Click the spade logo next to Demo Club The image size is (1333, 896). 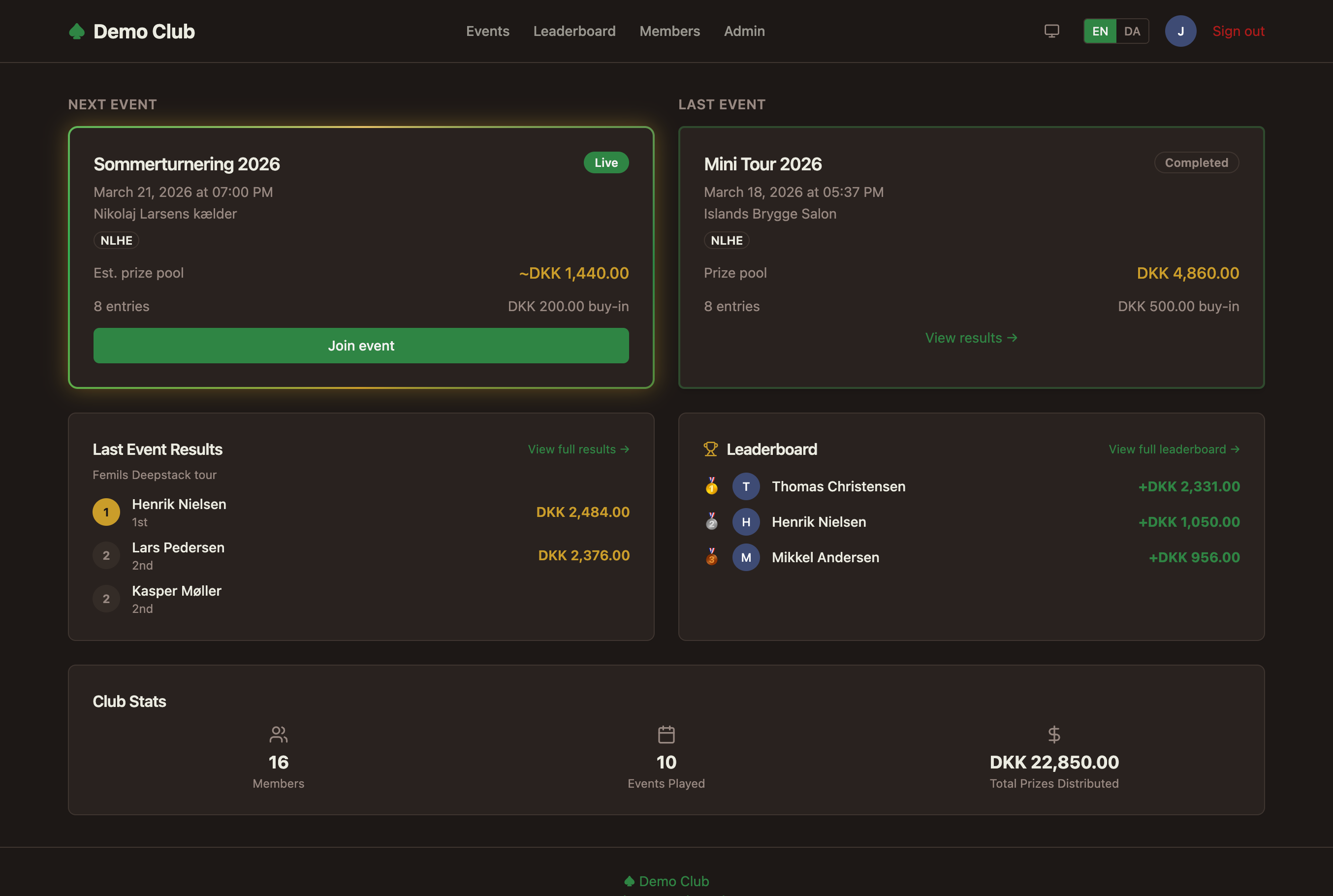[78, 31]
